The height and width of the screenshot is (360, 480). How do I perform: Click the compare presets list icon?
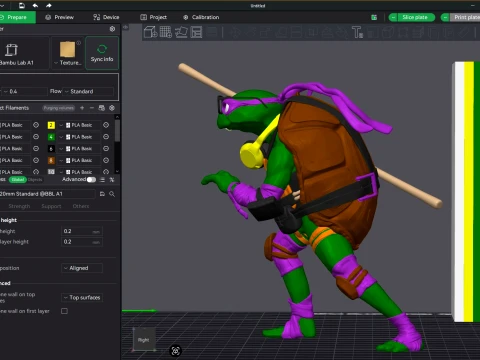(102, 180)
